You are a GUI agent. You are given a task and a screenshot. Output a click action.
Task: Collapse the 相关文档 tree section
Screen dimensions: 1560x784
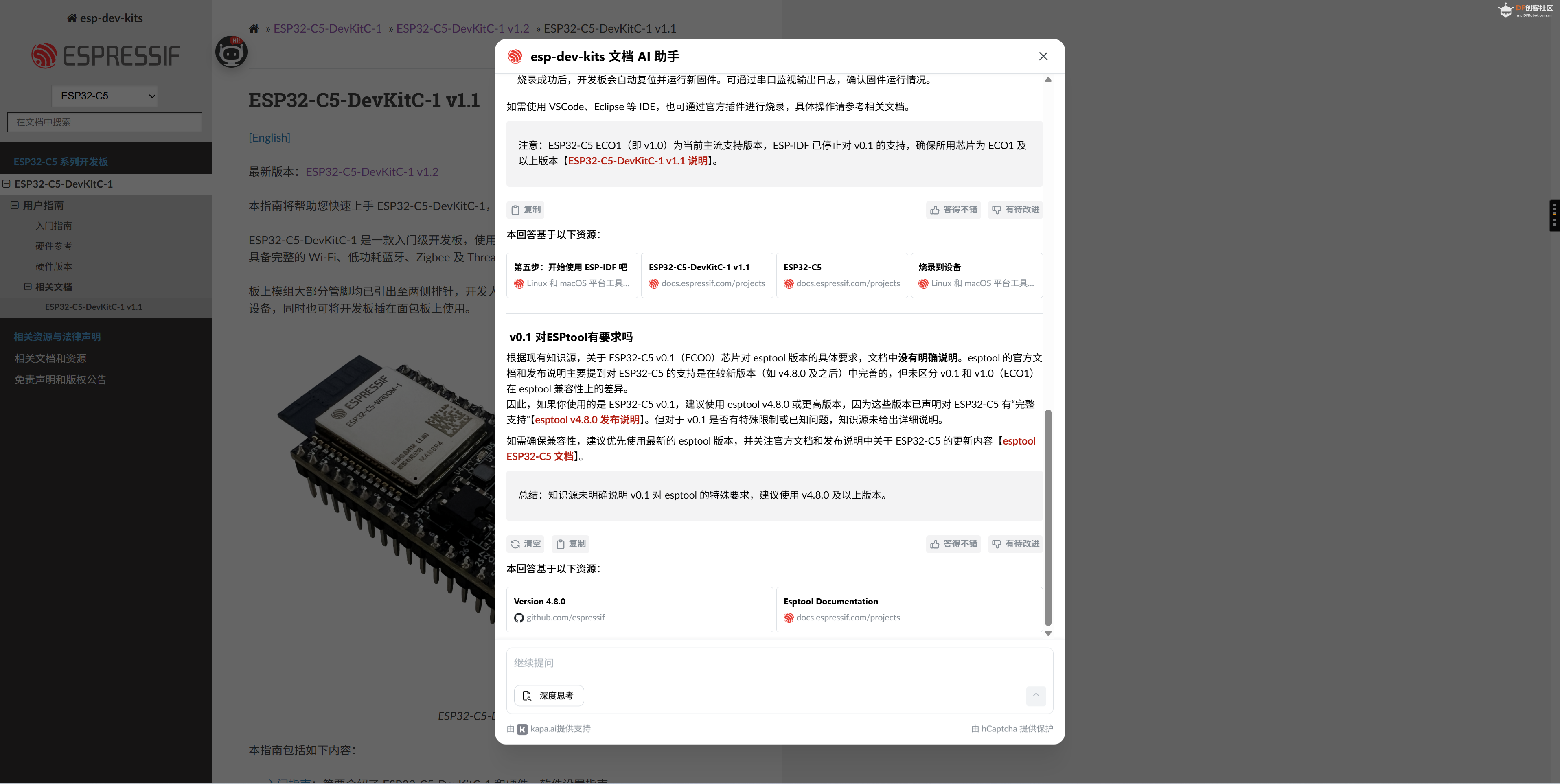click(28, 286)
